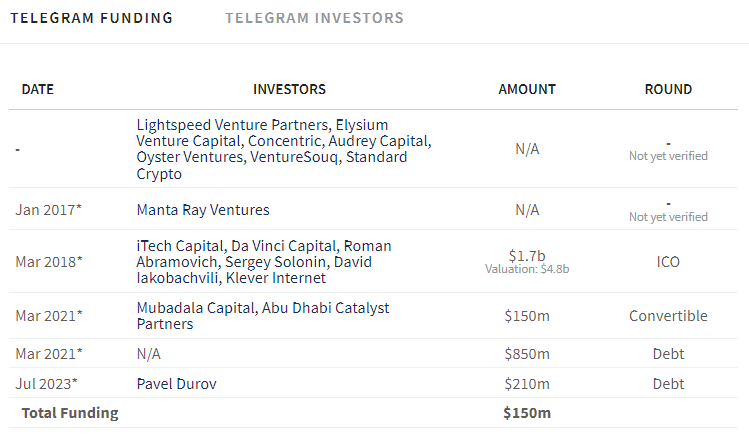749x443 pixels.
Task: Open the Mubadala Capital investor link
Action: tap(196, 308)
